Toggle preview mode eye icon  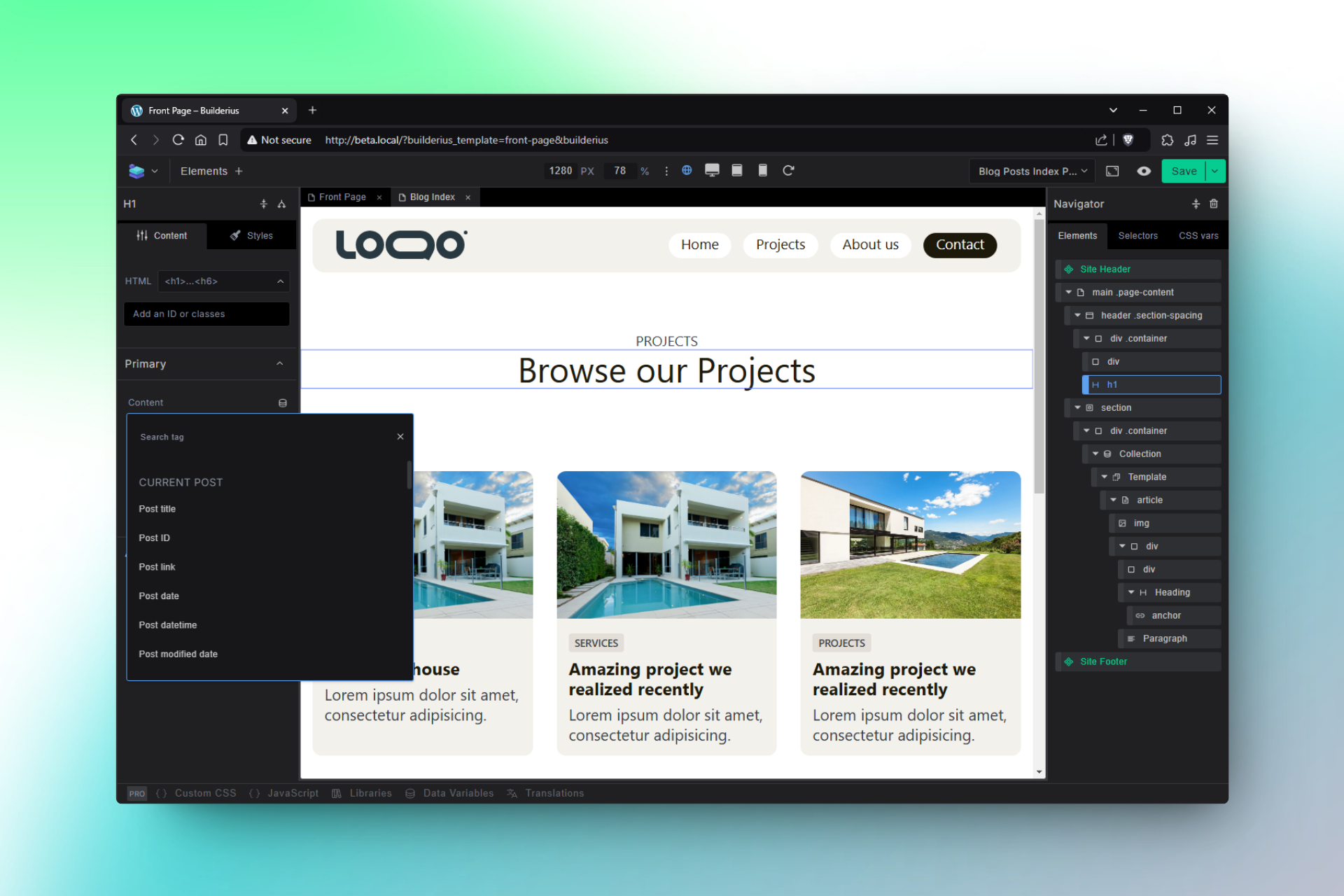tap(1144, 171)
